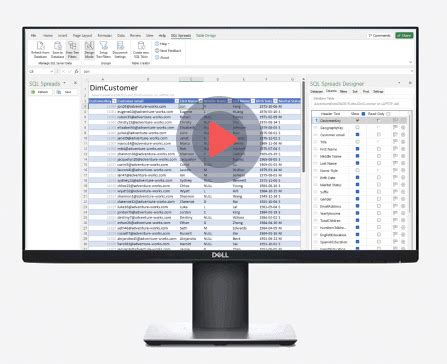Image resolution: width=447 pixels, height=364 pixels.
Task: Click the Send Feedback ribbon item
Action: [168, 51]
